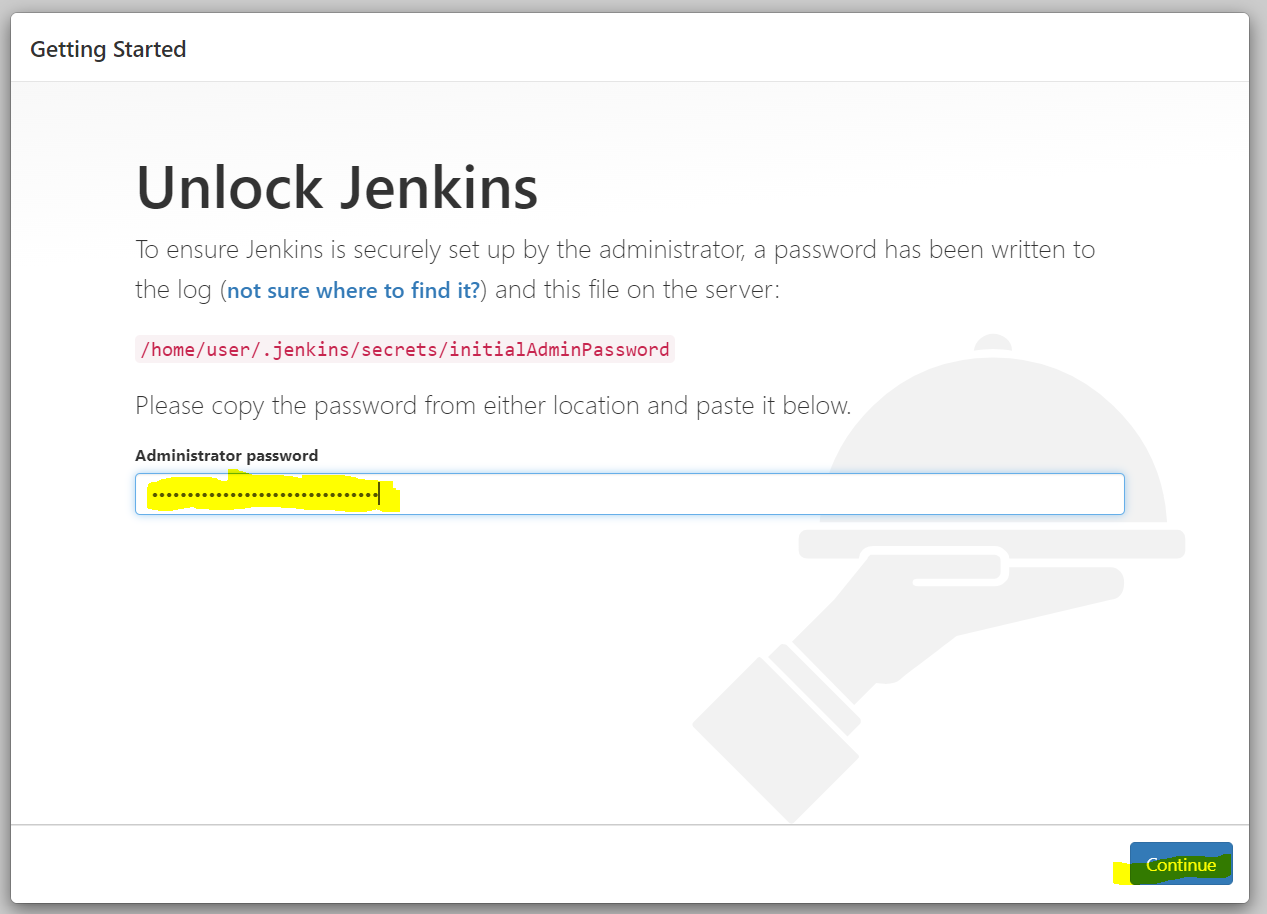1267x914 pixels.
Task: Click the Continue button
Action: (x=1181, y=864)
